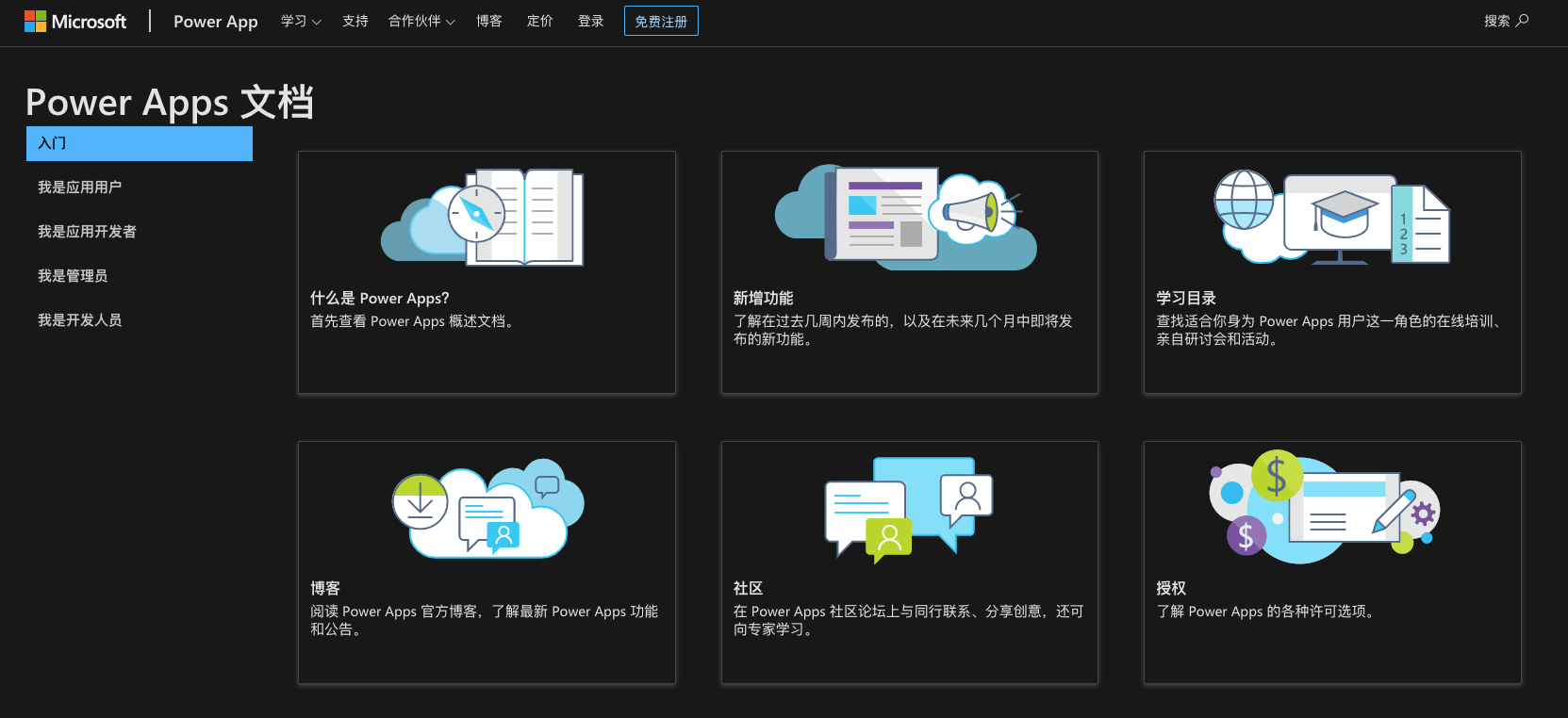The height and width of the screenshot is (718, 1568).
Task: Open the 社区 card title
Action: (749, 588)
